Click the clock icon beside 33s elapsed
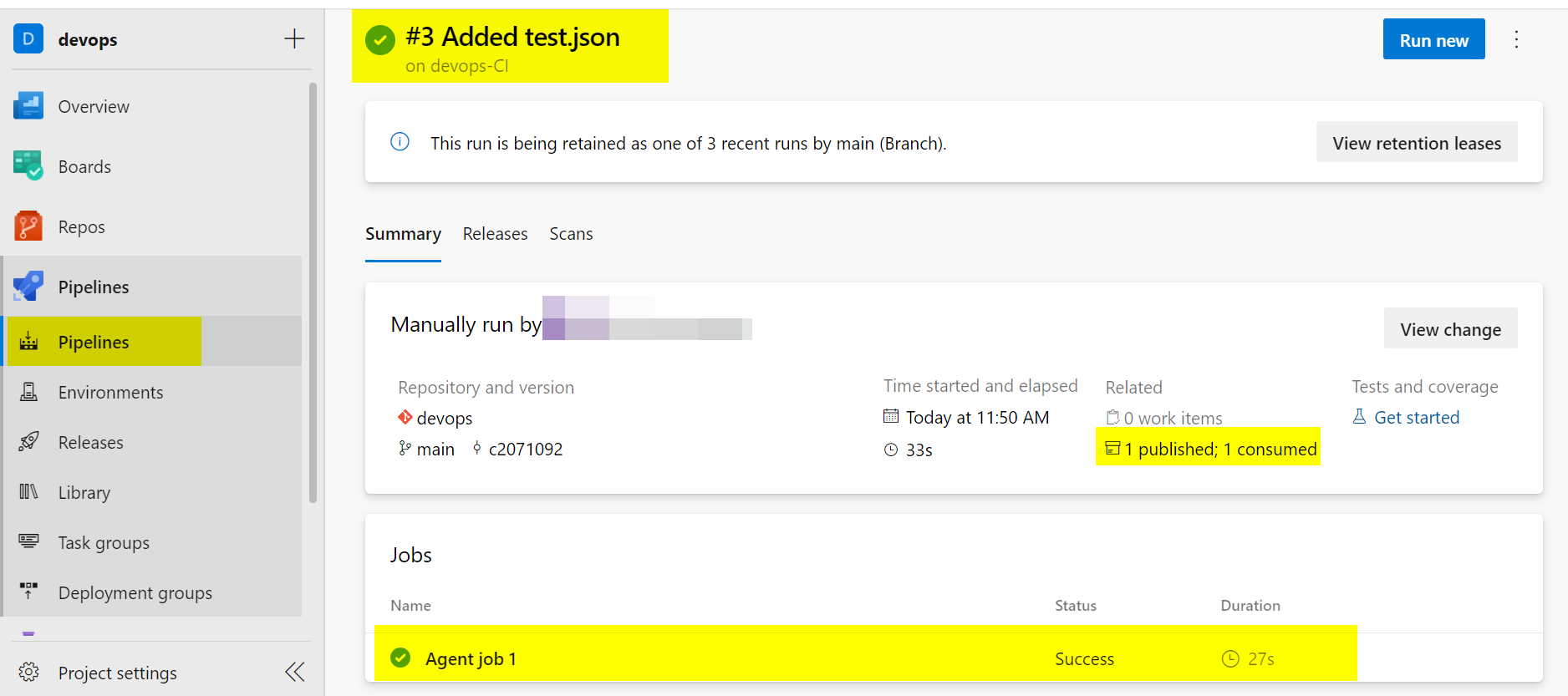The image size is (1568, 696). click(x=891, y=450)
